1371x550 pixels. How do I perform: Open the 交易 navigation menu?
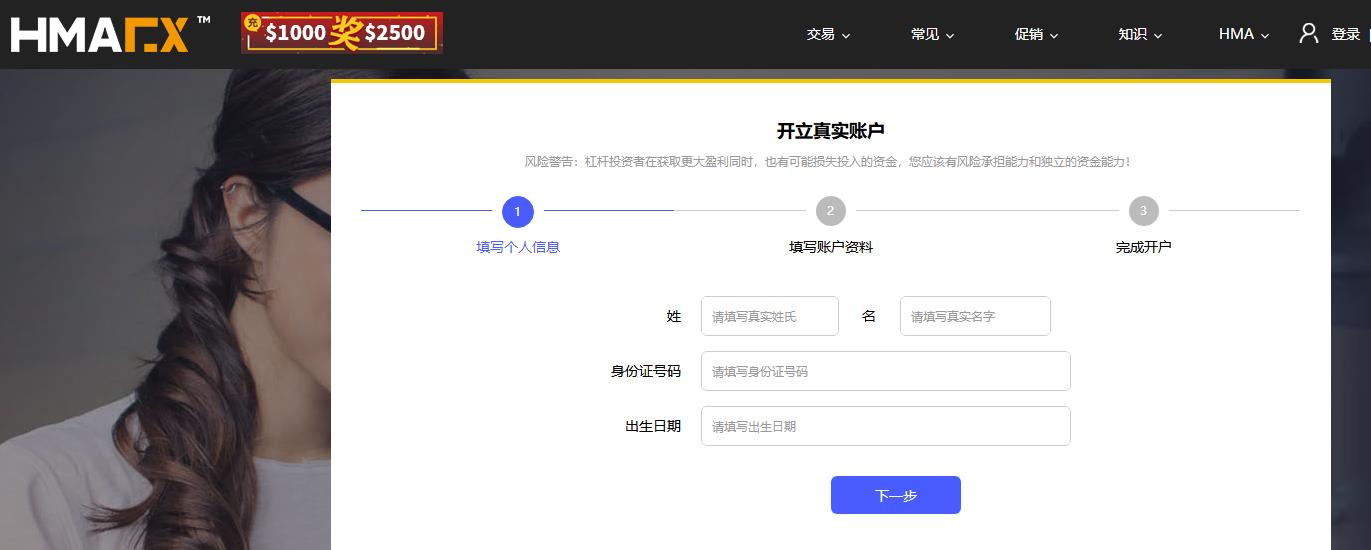click(x=828, y=34)
